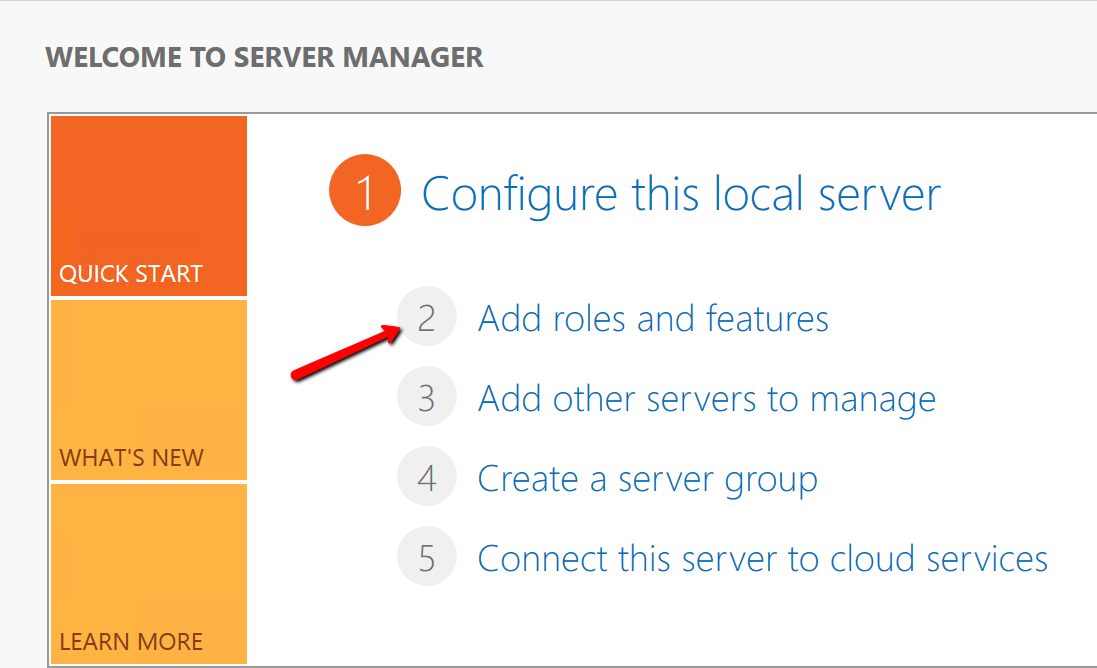Image resolution: width=1097 pixels, height=668 pixels.
Task: Click the step 5 number circle
Action: tap(427, 557)
